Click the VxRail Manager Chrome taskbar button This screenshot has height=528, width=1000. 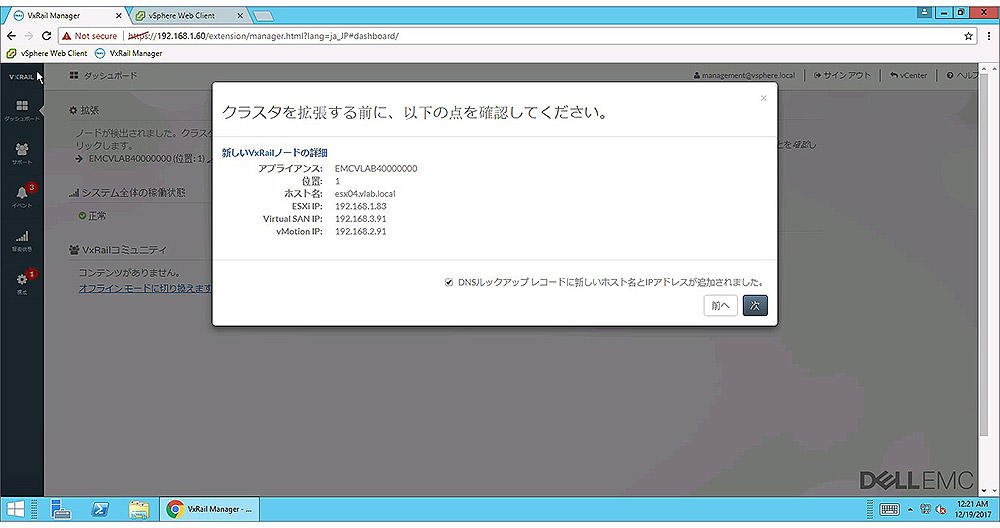pyautogui.click(x=209, y=510)
